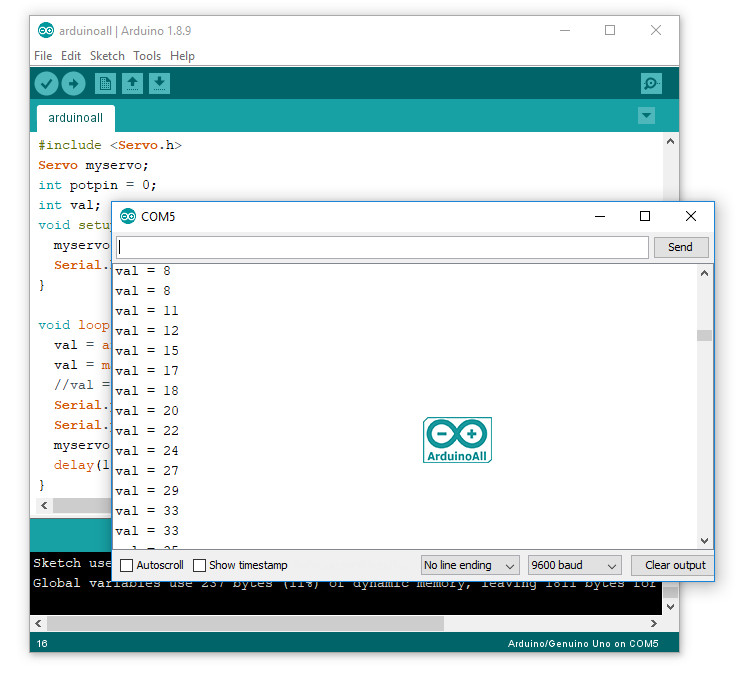Click the Arduino logo in COM5 title bar
Image resolution: width=752 pixels, height=676 pixels.
pyautogui.click(x=128, y=216)
